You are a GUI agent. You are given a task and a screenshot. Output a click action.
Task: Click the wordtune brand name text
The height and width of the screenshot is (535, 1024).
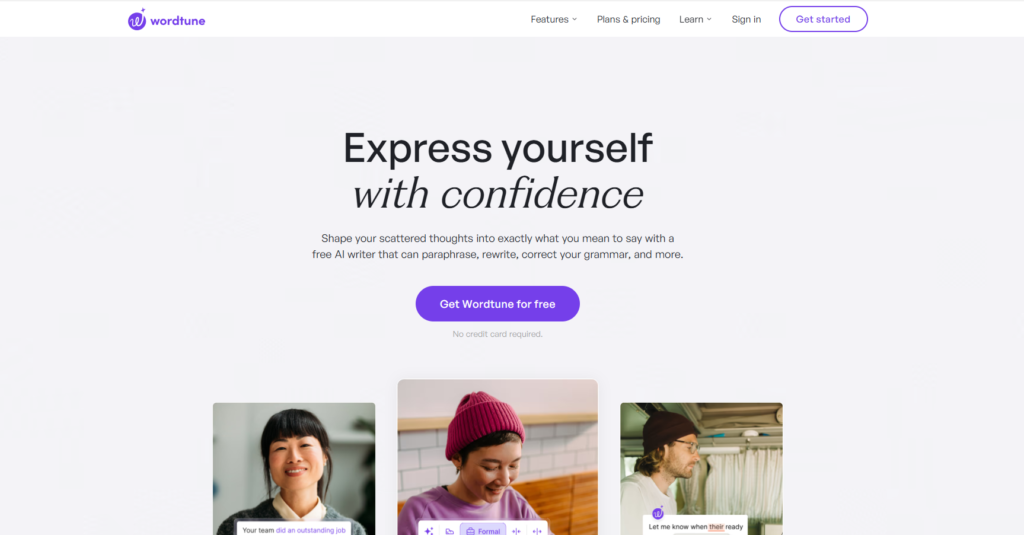click(x=178, y=21)
